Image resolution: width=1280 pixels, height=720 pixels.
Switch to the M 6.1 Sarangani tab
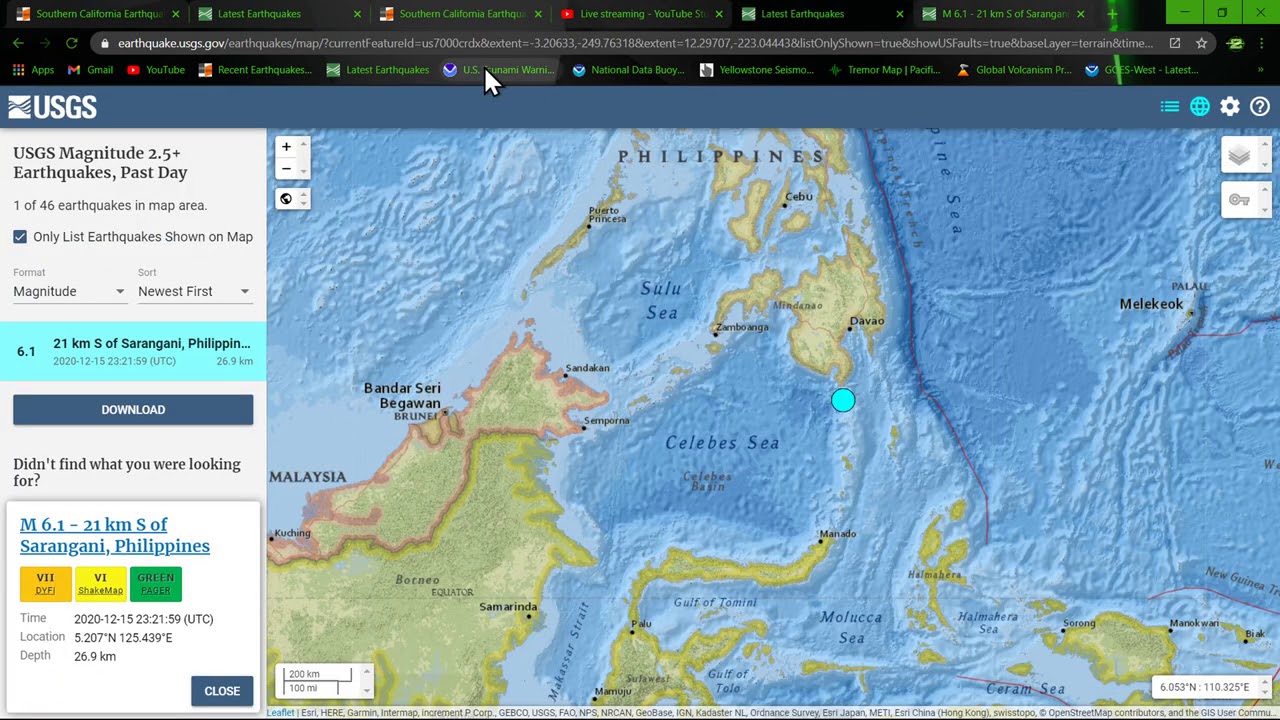1004,14
